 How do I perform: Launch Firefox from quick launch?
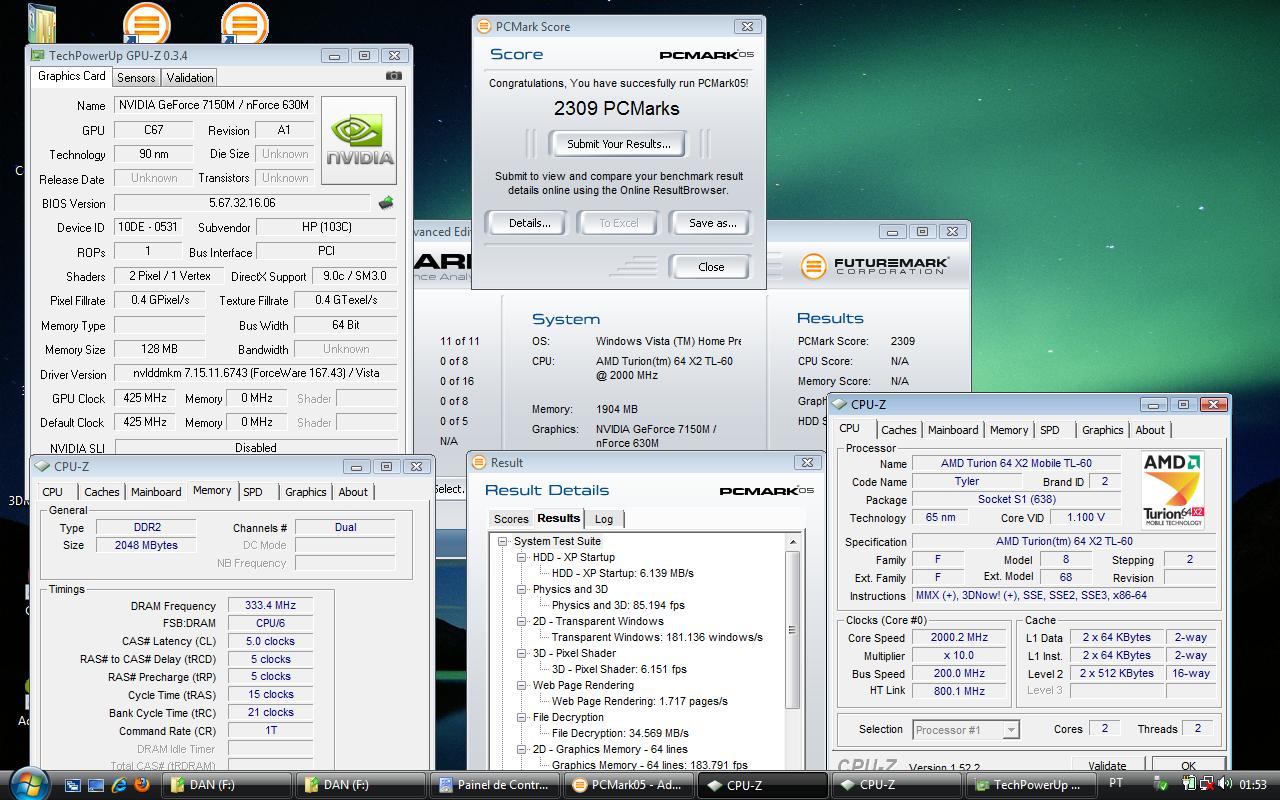pos(142,785)
